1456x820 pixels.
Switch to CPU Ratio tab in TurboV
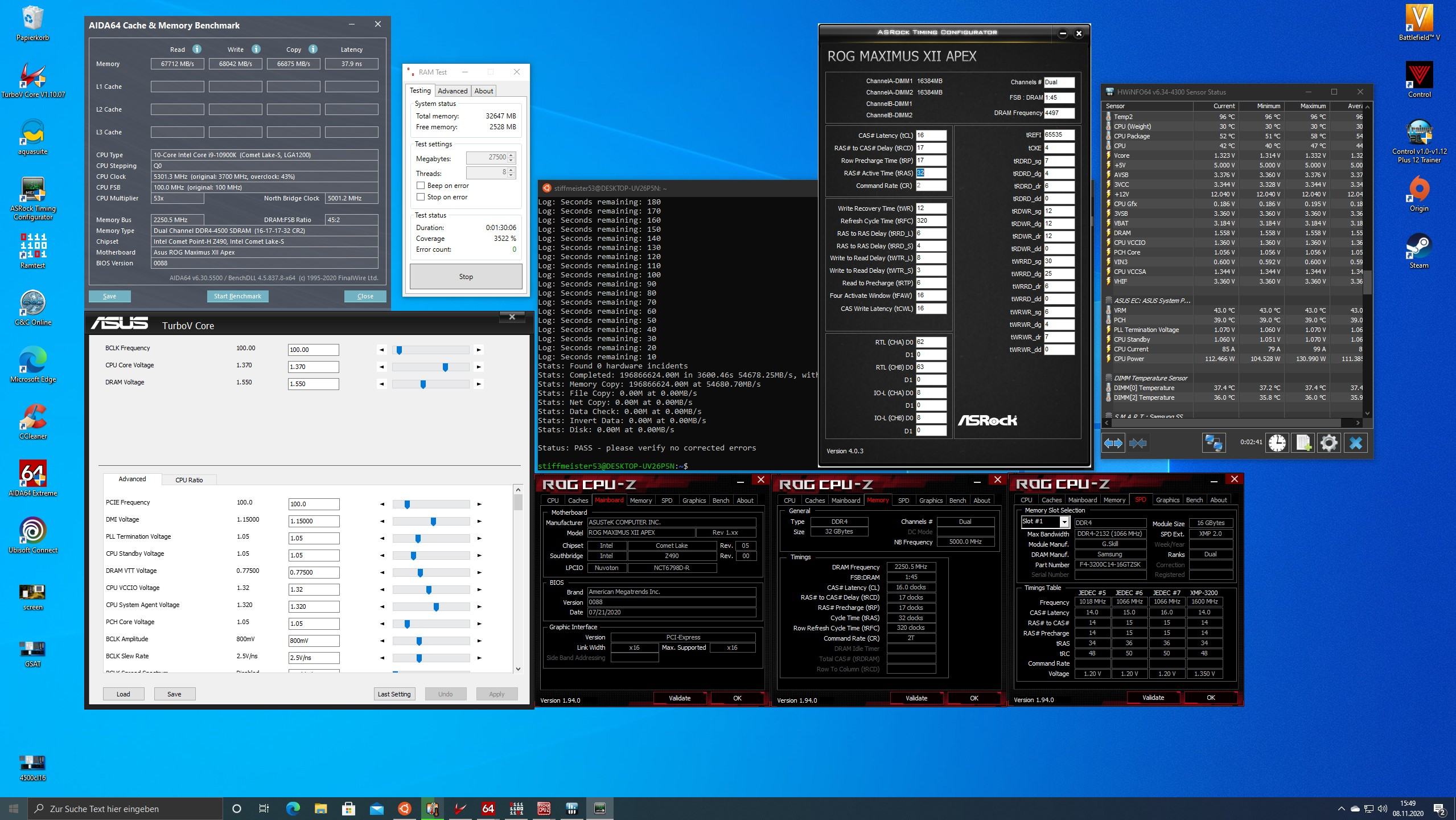point(189,480)
